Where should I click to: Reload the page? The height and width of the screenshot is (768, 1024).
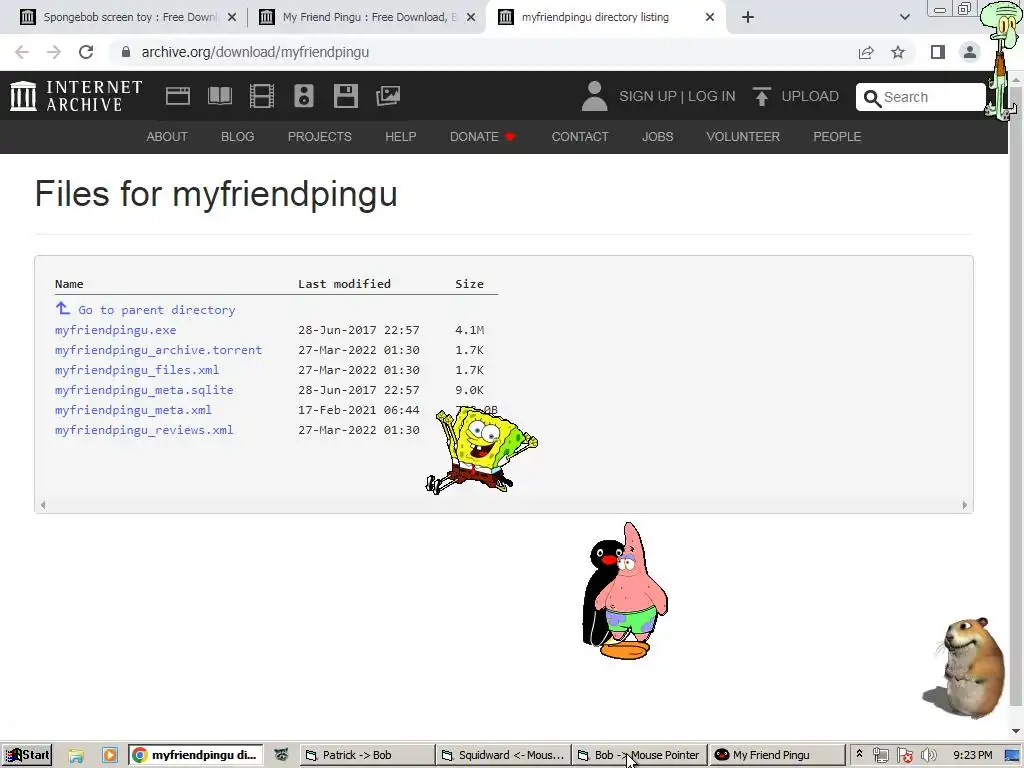tap(86, 52)
